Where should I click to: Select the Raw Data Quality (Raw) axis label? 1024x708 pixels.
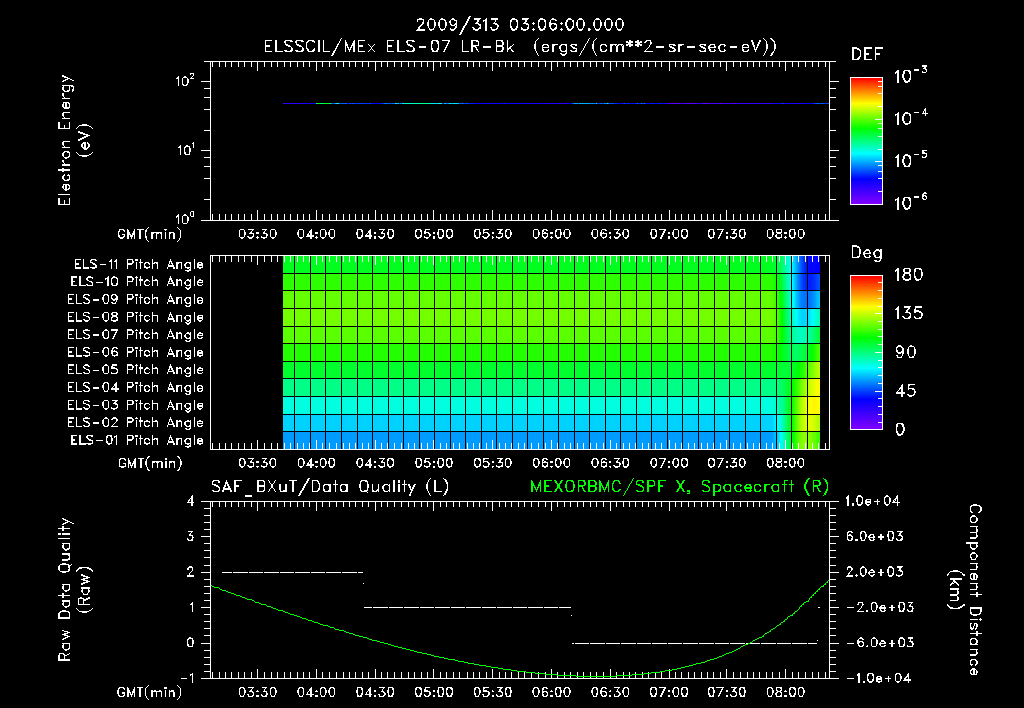point(74,590)
